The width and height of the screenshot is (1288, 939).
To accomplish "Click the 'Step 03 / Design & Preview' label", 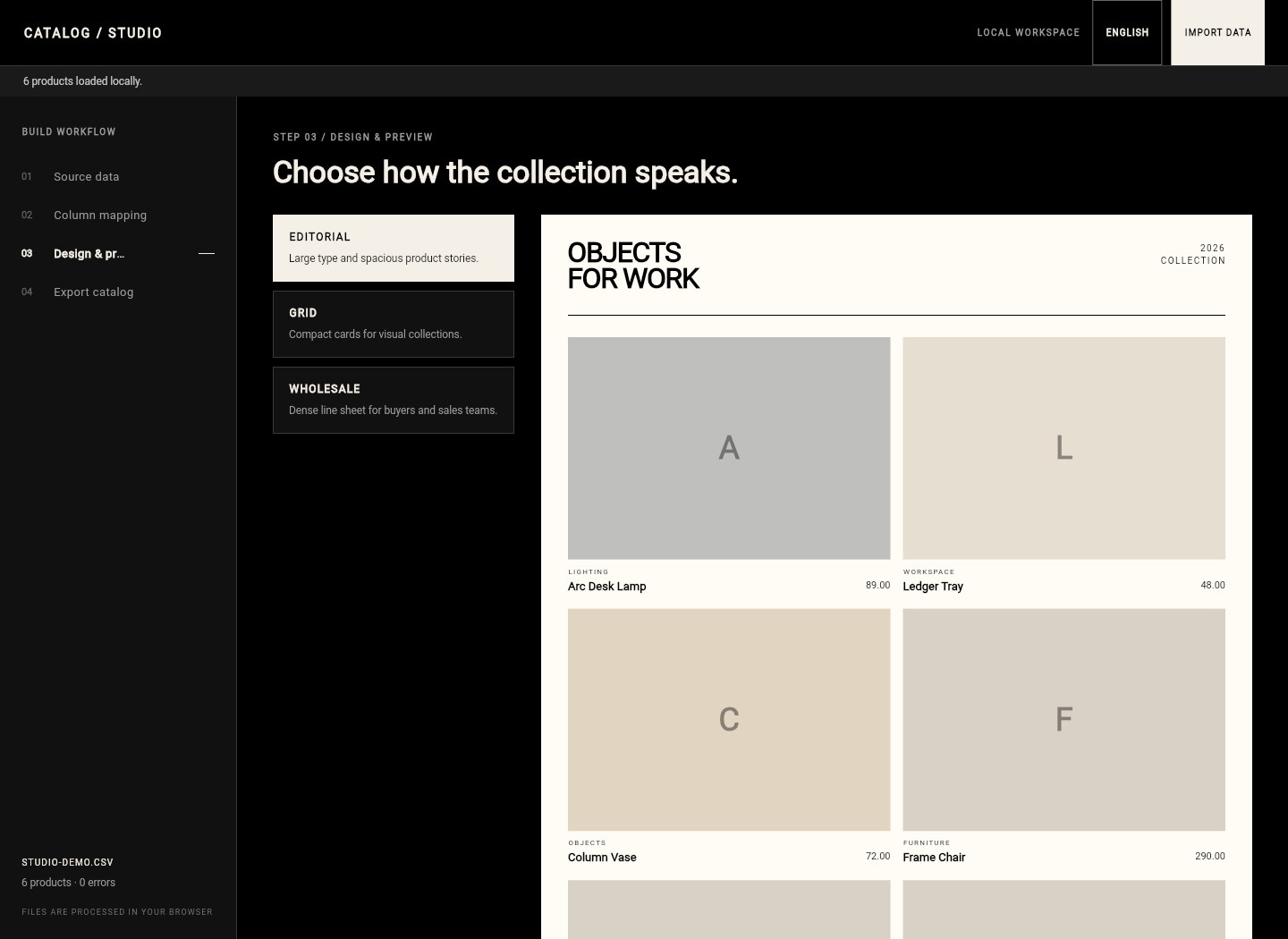I will 352,138.
